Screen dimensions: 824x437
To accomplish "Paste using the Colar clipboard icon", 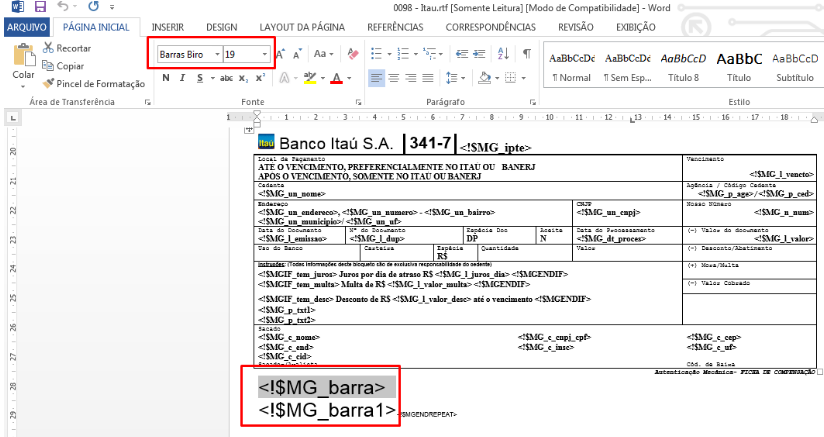I will [x=23, y=55].
